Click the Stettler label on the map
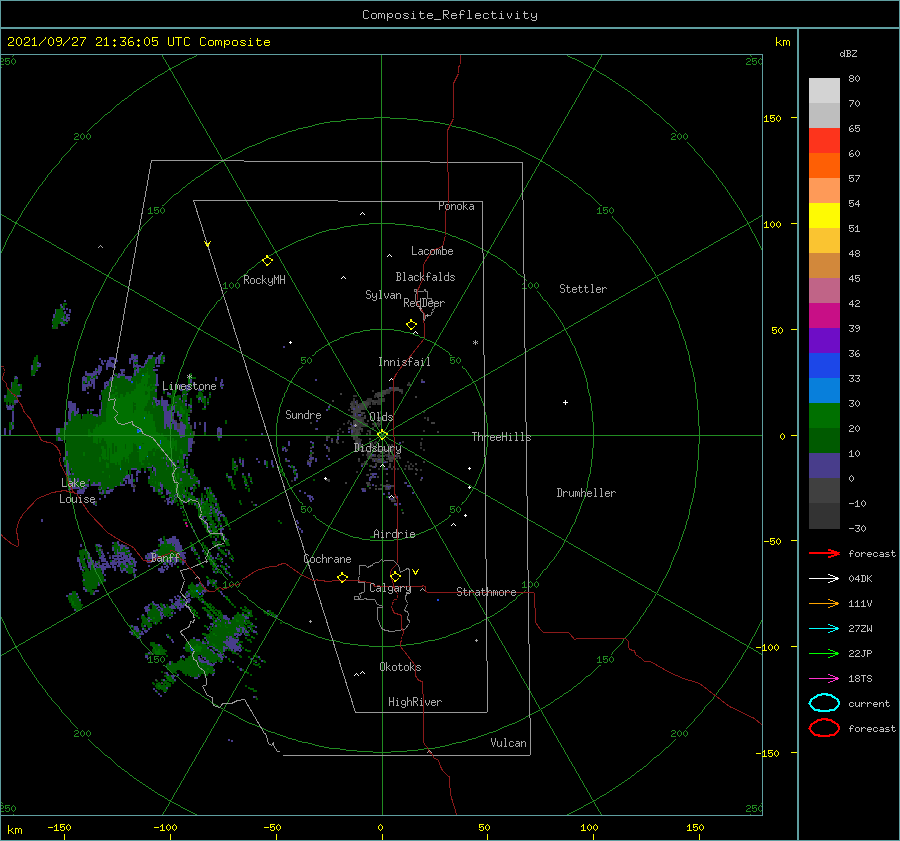This screenshot has height=841, width=900. click(x=583, y=289)
